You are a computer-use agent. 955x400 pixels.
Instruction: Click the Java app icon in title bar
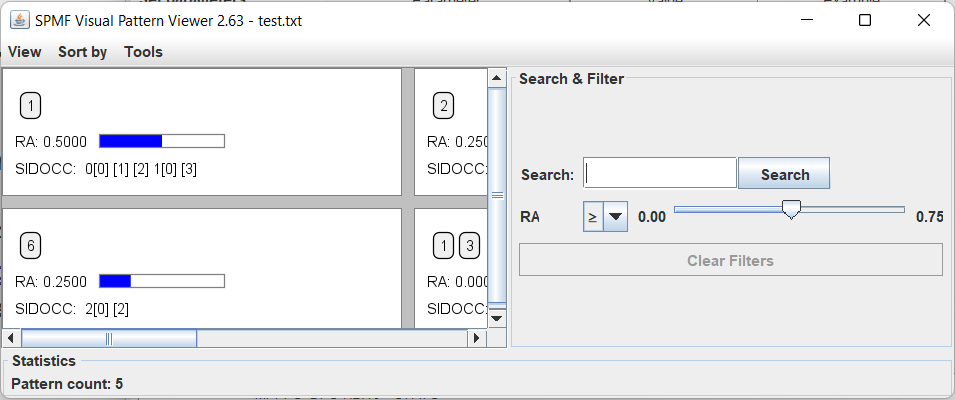point(18,20)
